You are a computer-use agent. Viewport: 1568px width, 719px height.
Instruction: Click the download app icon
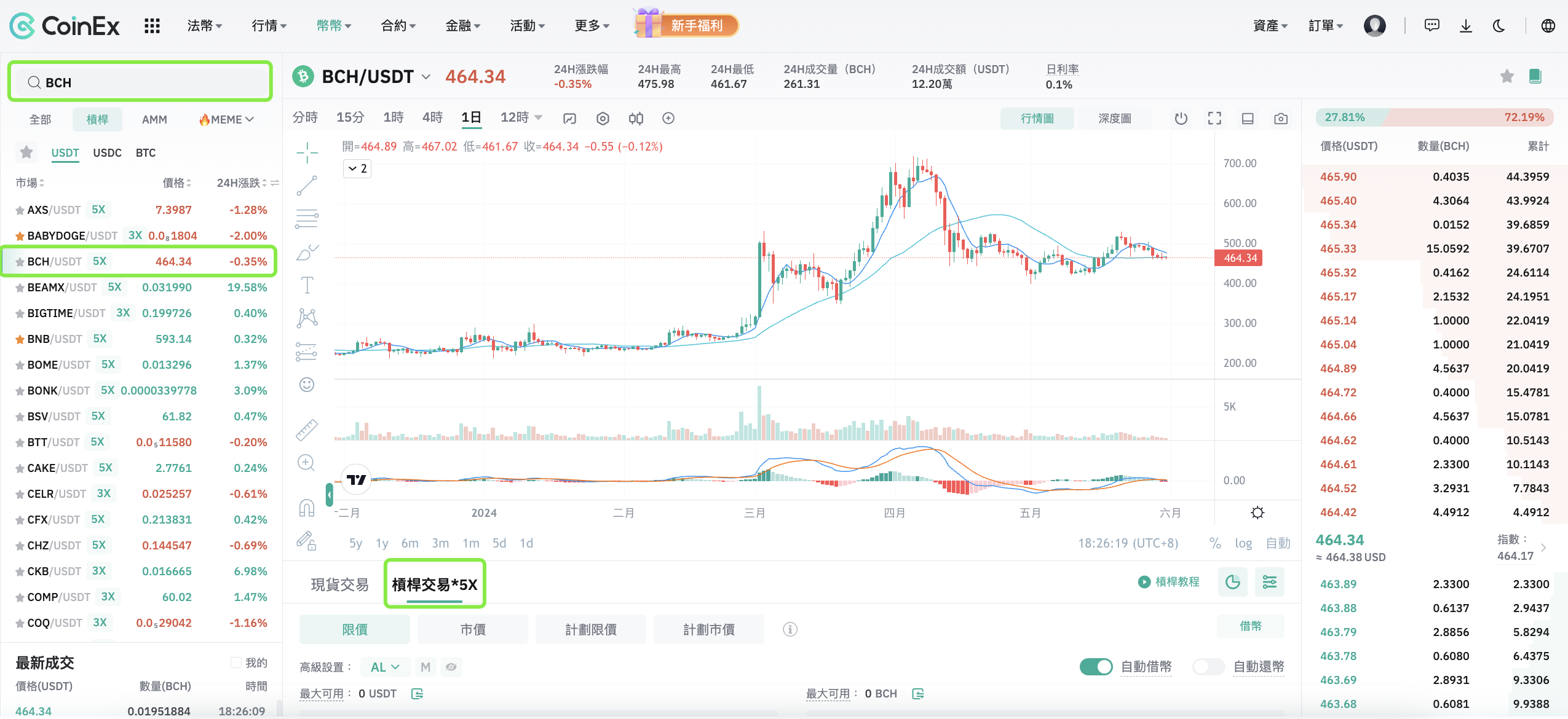click(1466, 26)
